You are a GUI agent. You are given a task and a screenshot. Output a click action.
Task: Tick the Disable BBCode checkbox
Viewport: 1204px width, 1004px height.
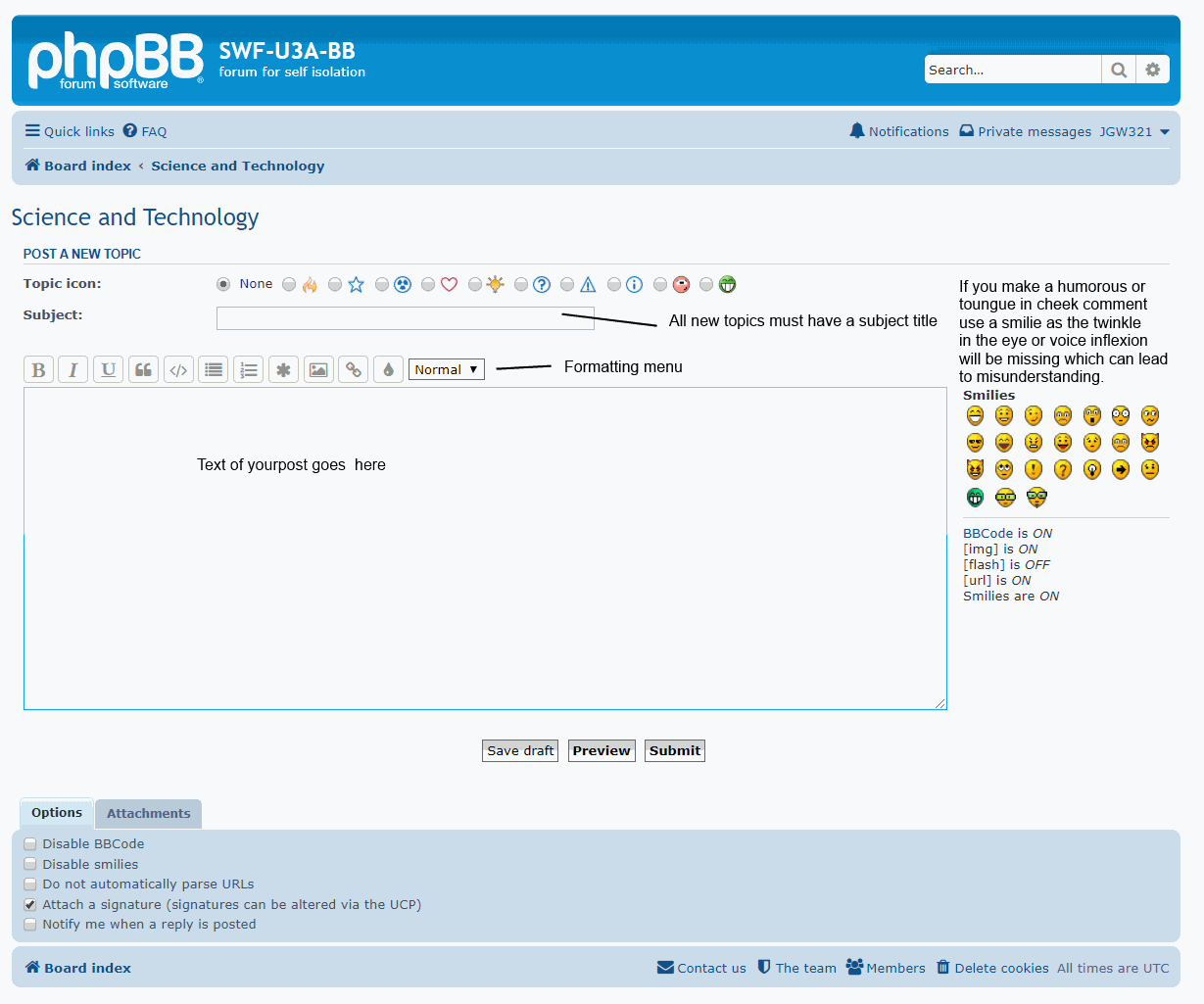click(30, 844)
